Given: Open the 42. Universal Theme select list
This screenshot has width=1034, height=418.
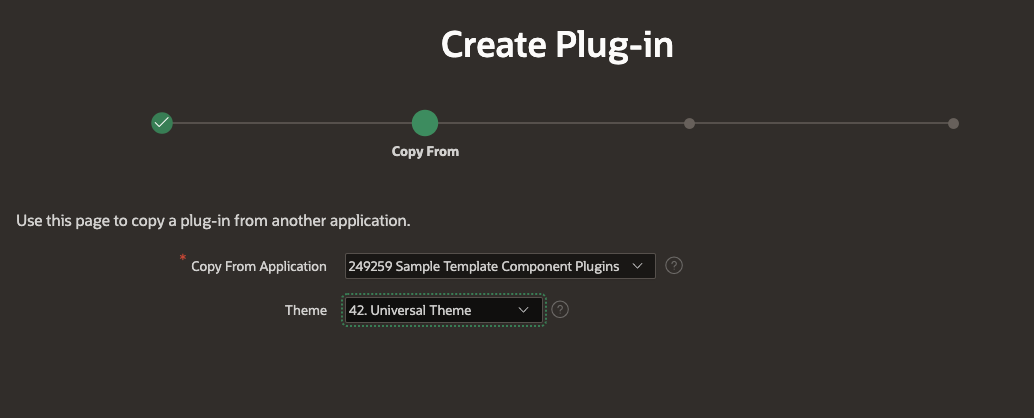Looking at the screenshot, I should click(x=430, y=310).
